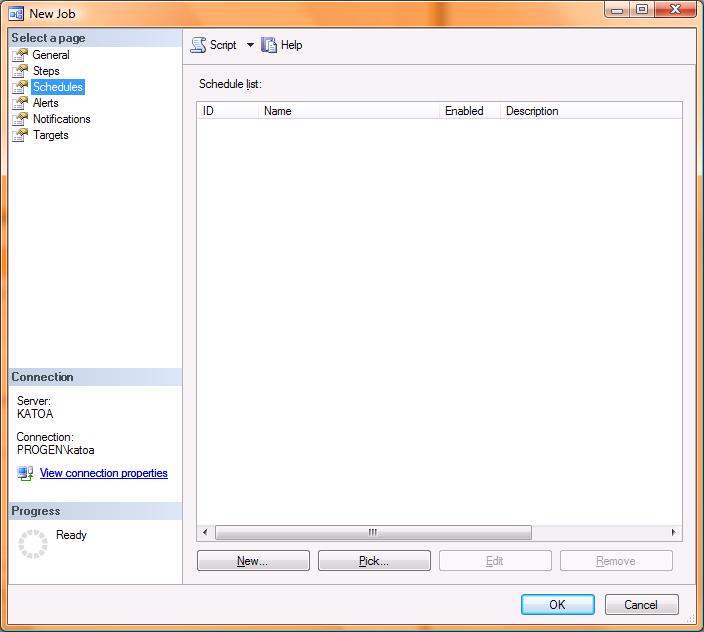
Task: Click the 'Ready' progress status
Action: coord(71,535)
